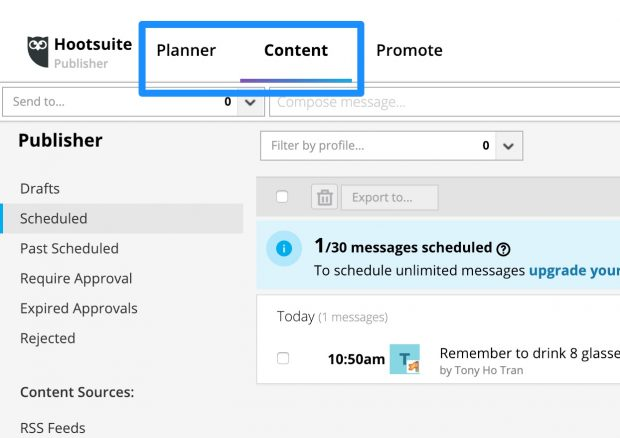Tick the select-all checkbox in toolbar

click(x=282, y=196)
